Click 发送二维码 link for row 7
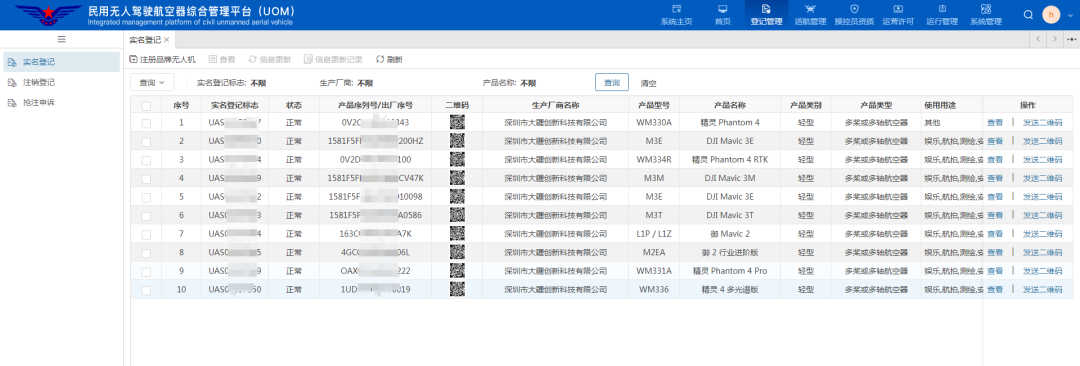The width and height of the screenshot is (1080, 366). tap(1042, 234)
